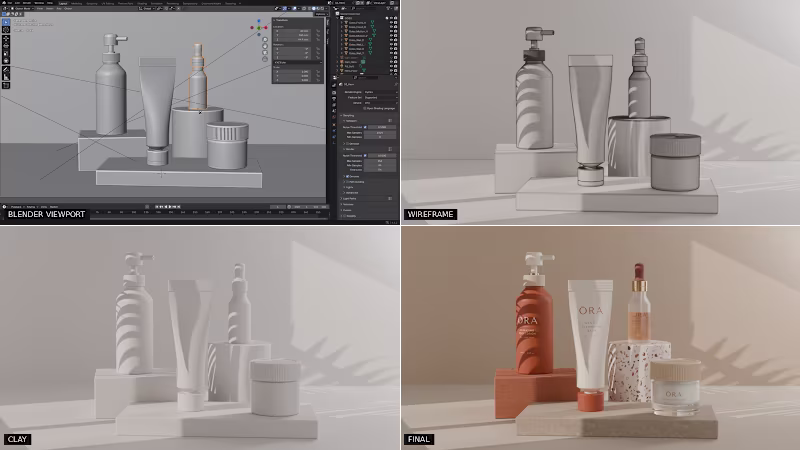Uncheck the Render Denoise checkbox
Screen dimensions: 800x450
pyautogui.click(x=347, y=176)
